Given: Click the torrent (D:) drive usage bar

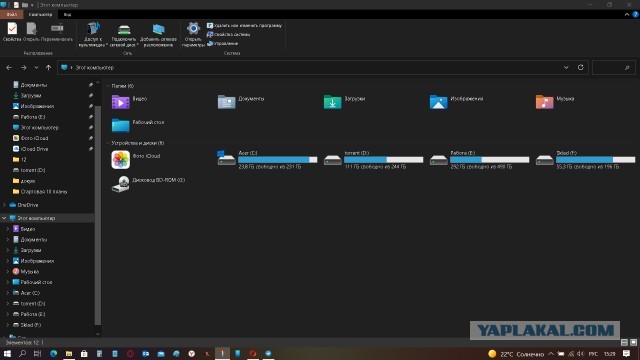Looking at the screenshot, I should [x=384, y=160].
